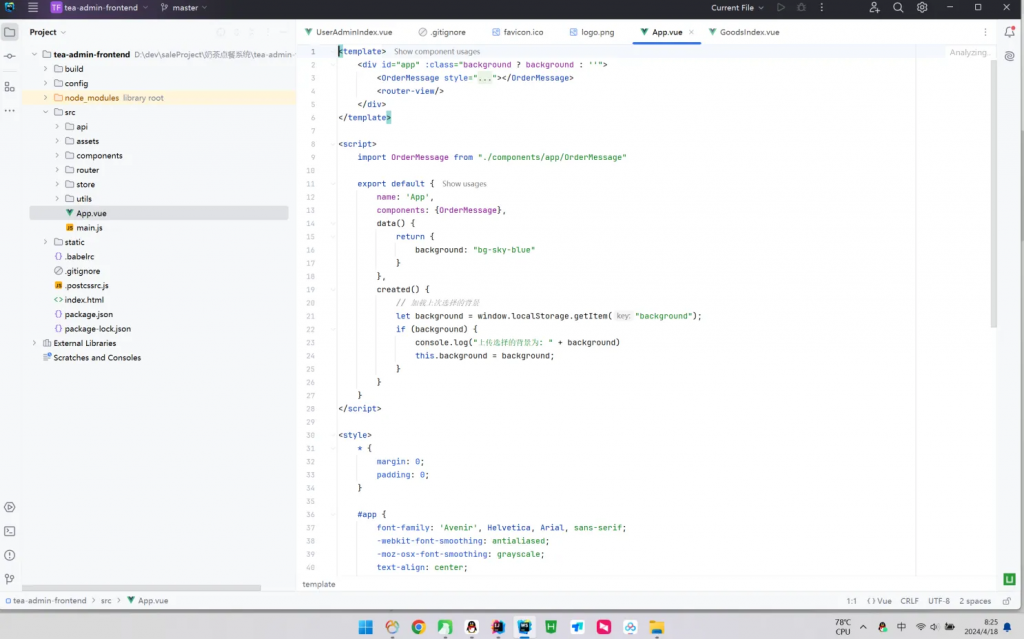Open the Terminal tool window

(10, 531)
